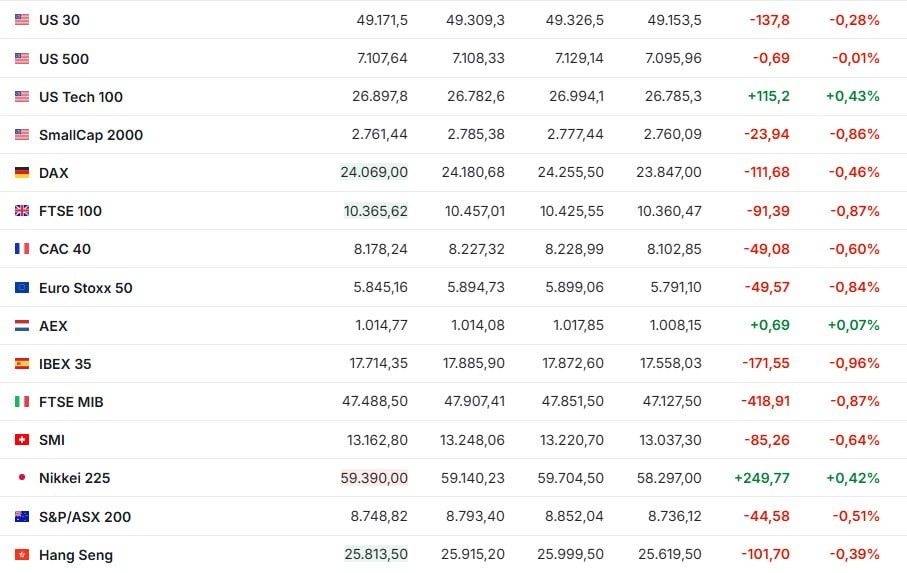907x573 pixels.
Task: Open the US Tech 100 index link
Action: pyautogui.click(x=81, y=97)
